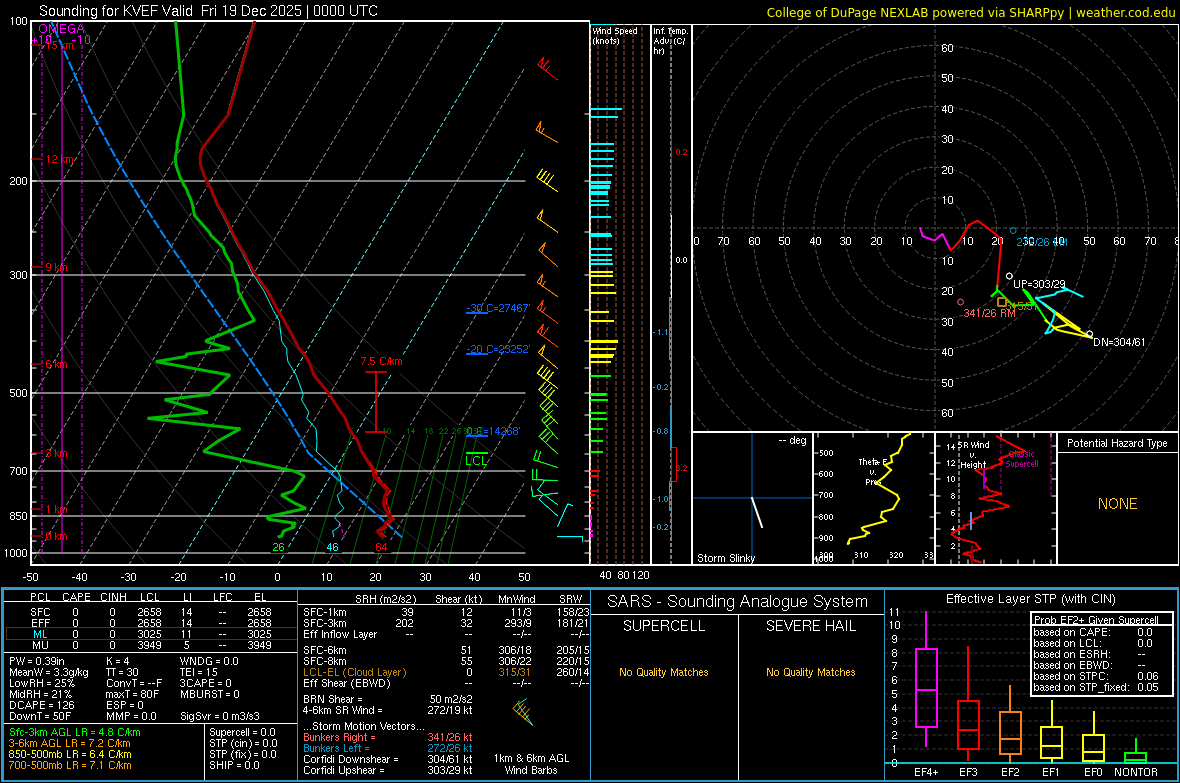Screen dimensions: 1180x783
Task: Click the NONE hazard type value
Action: tap(1117, 504)
